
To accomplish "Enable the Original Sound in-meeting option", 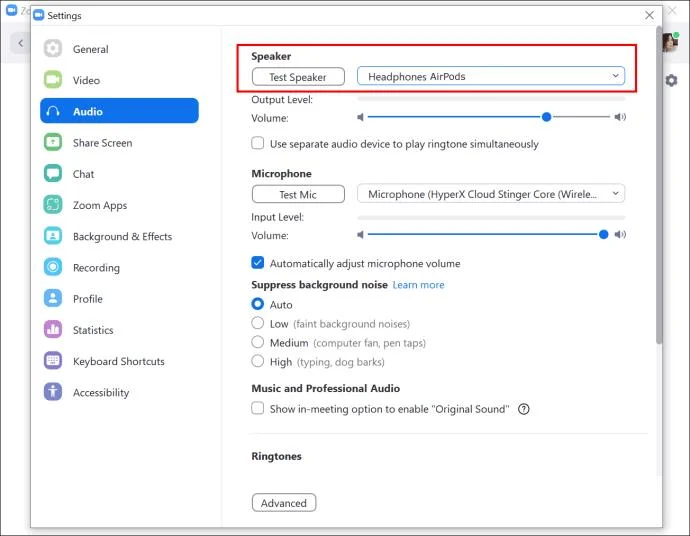I will click(x=257, y=408).
